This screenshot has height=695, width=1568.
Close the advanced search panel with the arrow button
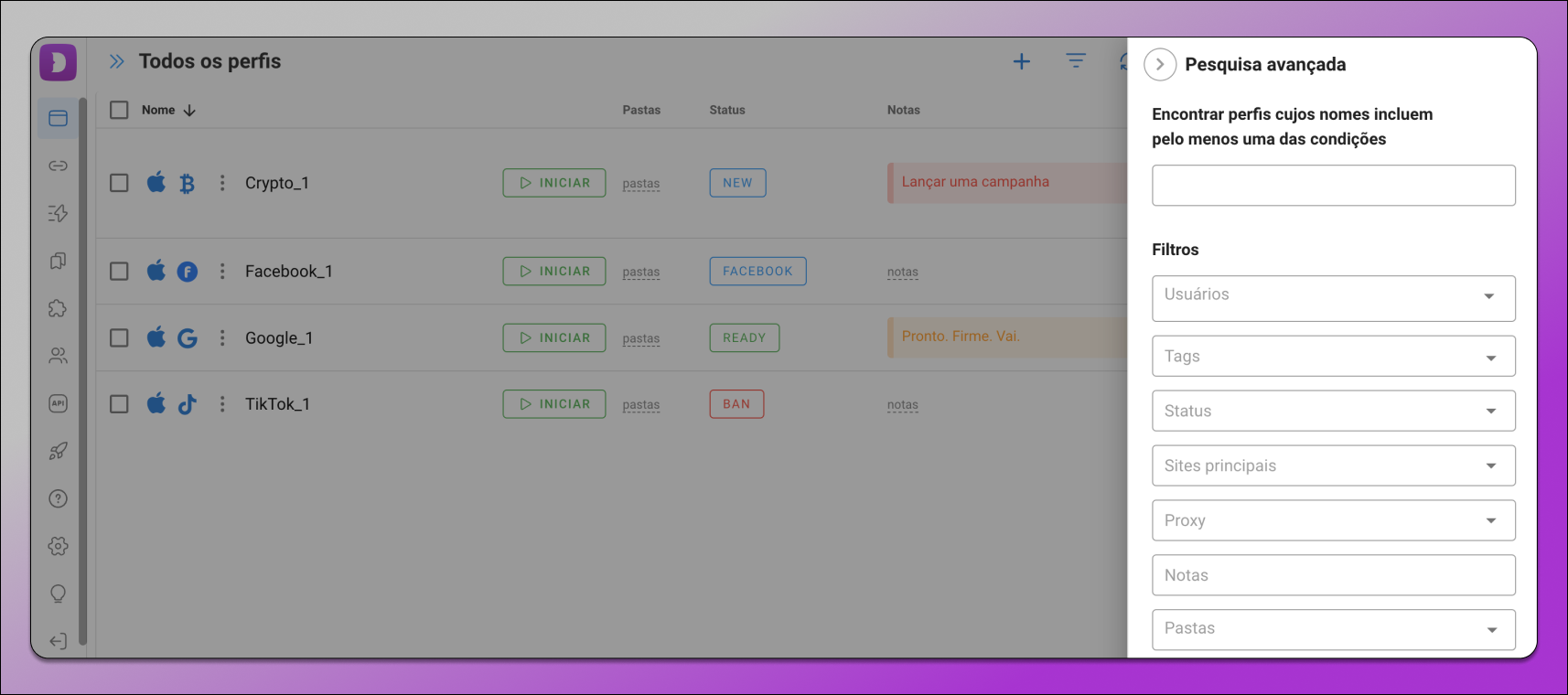1160,64
